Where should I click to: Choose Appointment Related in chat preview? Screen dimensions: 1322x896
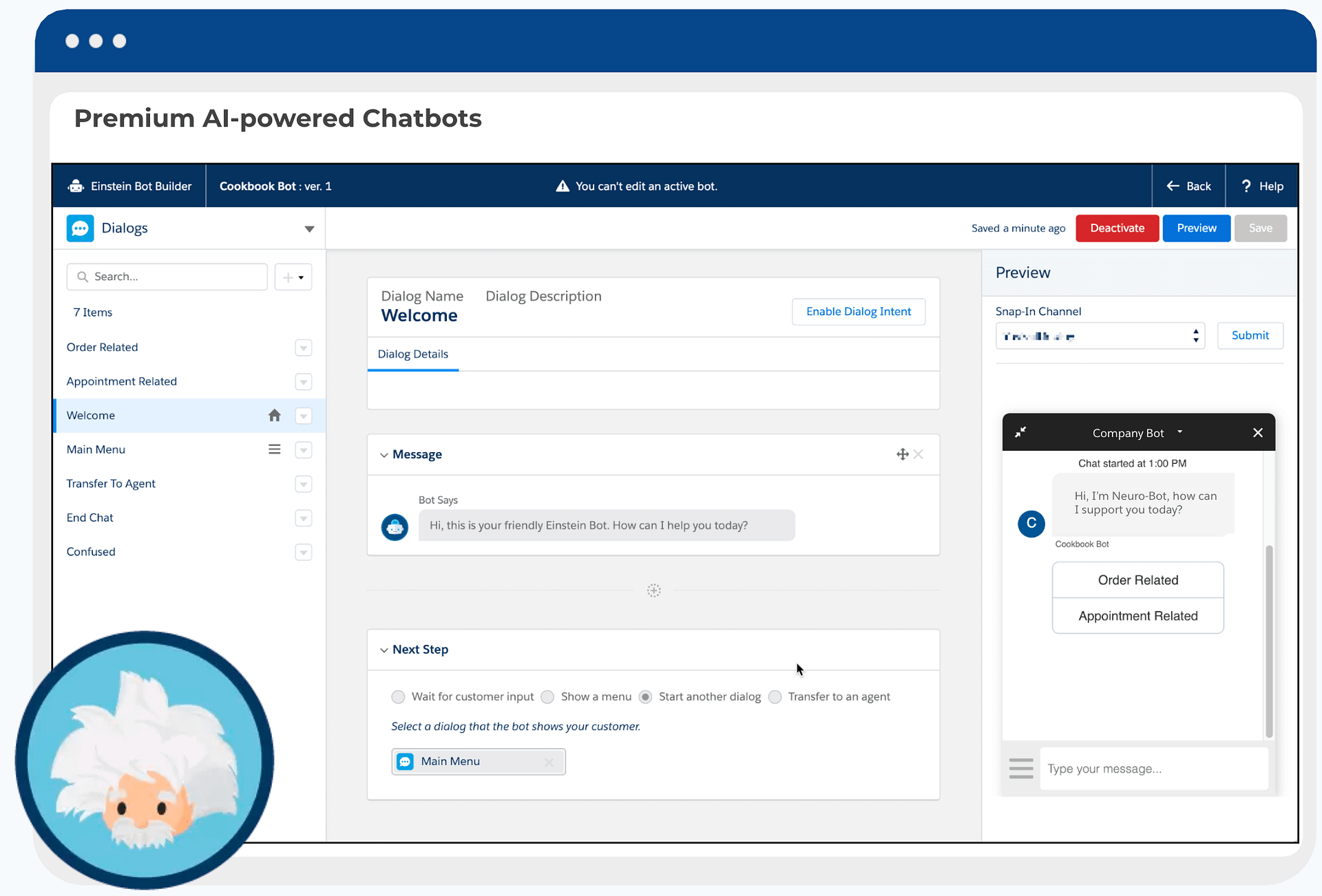(1137, 616)
